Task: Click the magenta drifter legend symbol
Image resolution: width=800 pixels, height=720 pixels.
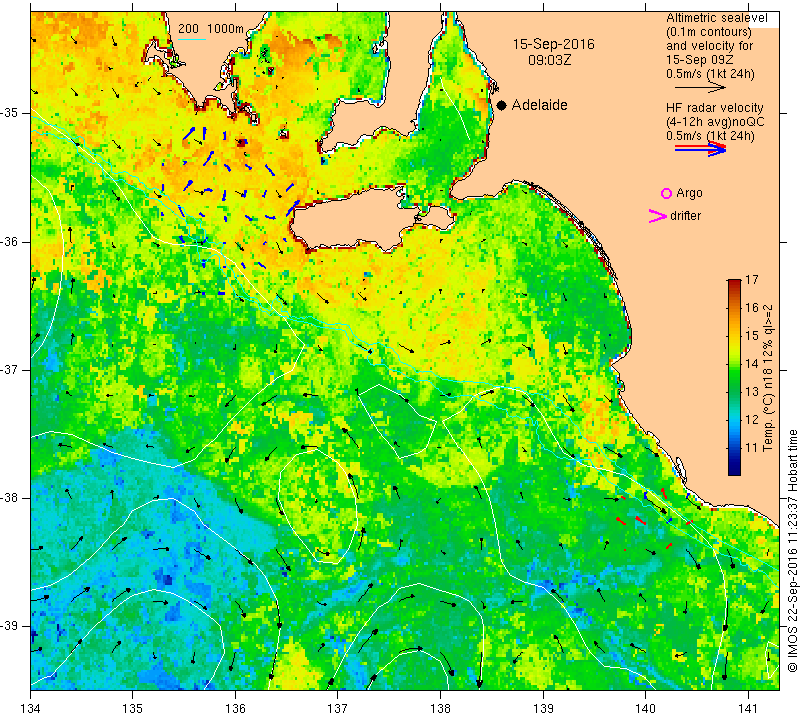Action: click(x=658, y=216)
